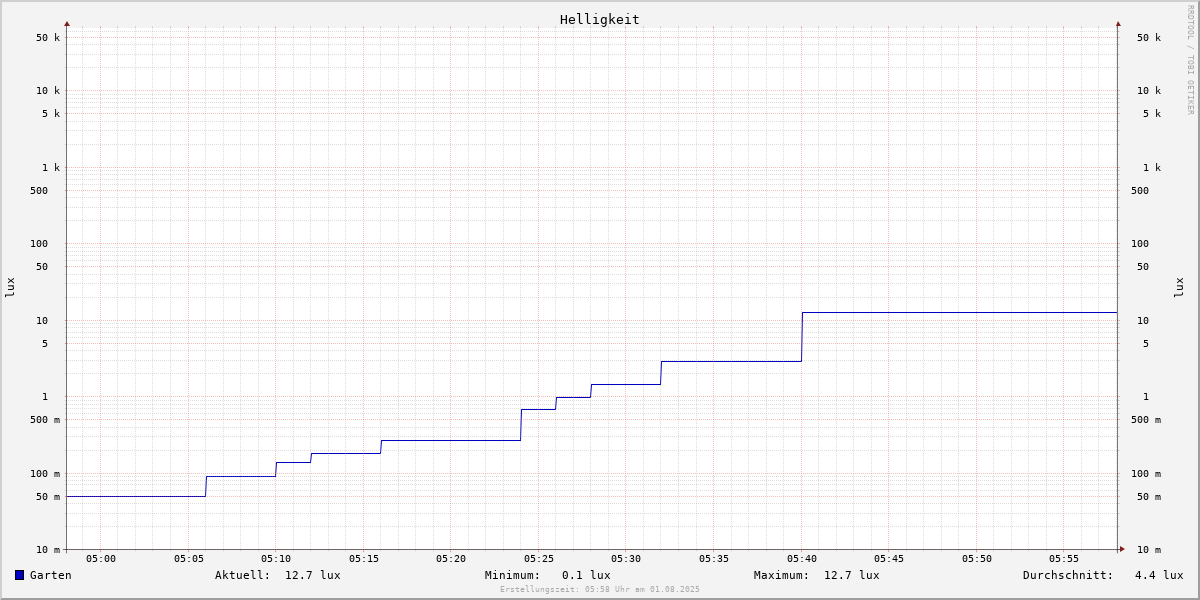Click the 05:15 time axis label
Image resolution: width=1200 pixels, height=600 pixels.
point(364,558)
